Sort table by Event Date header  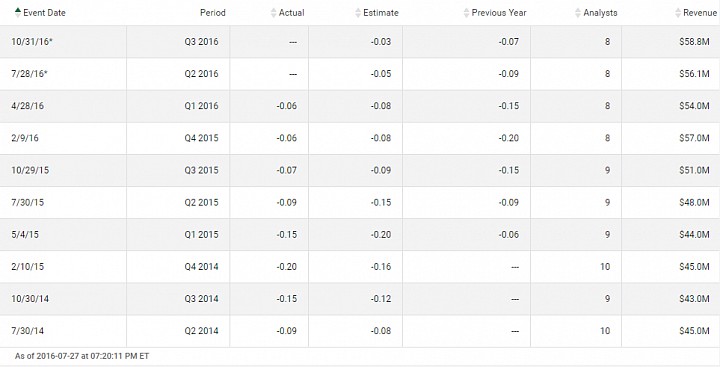44,13
